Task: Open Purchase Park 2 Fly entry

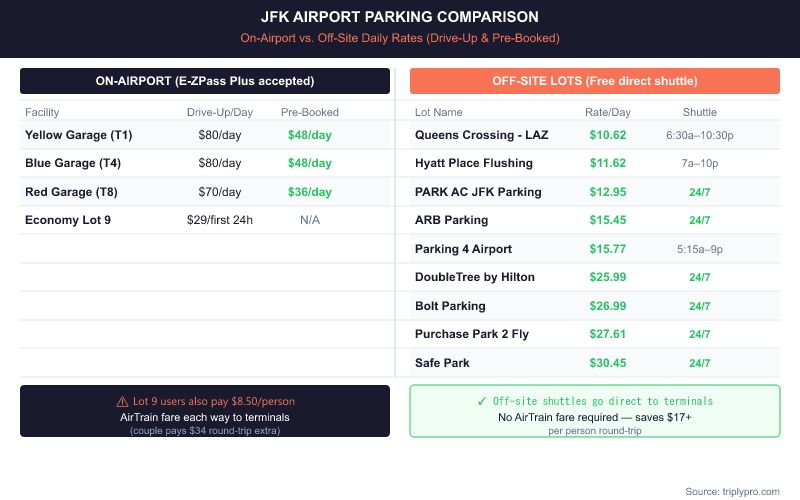Action: click(472, 334)
